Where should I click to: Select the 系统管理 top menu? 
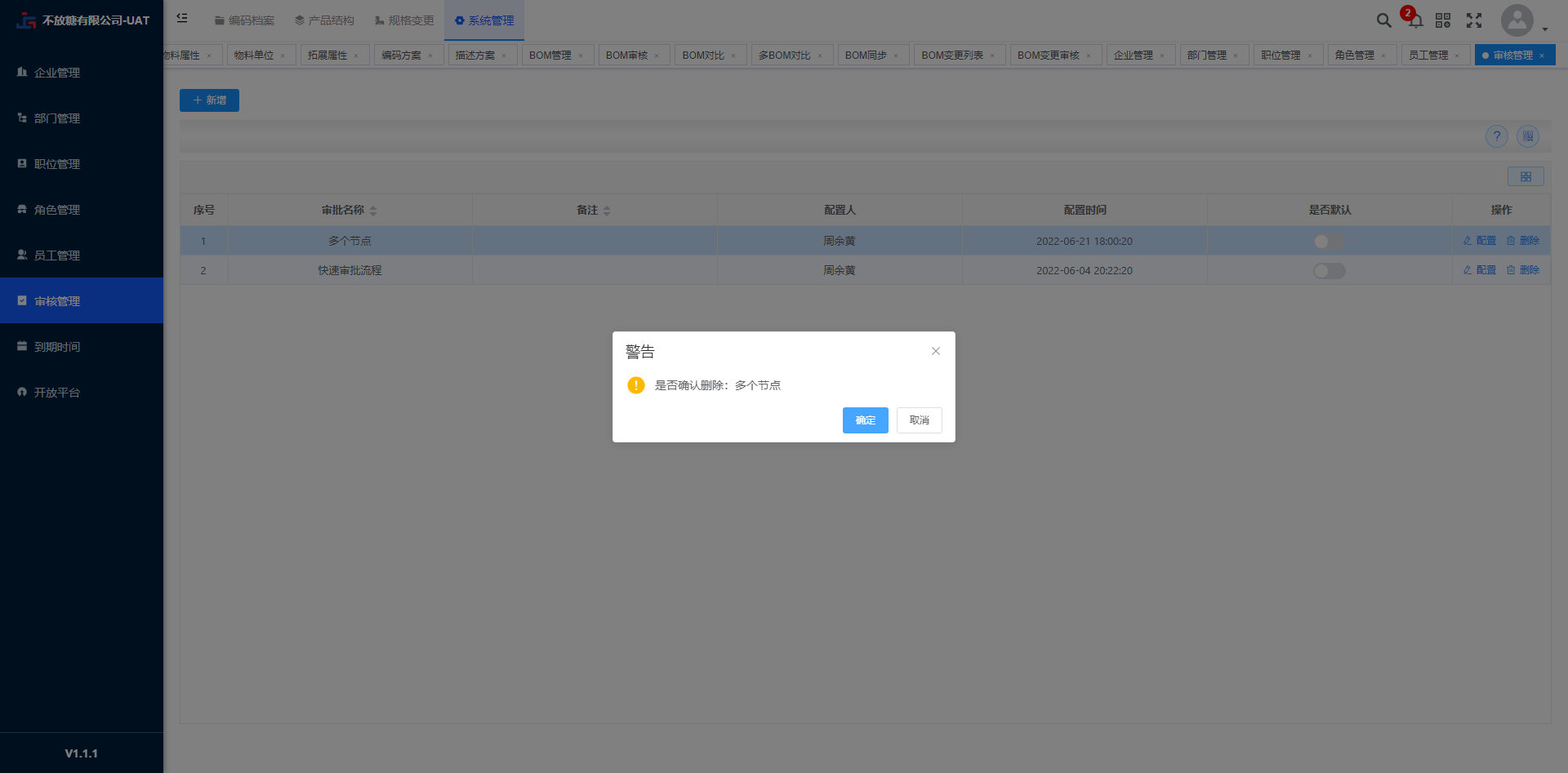[x=484, y=20]
